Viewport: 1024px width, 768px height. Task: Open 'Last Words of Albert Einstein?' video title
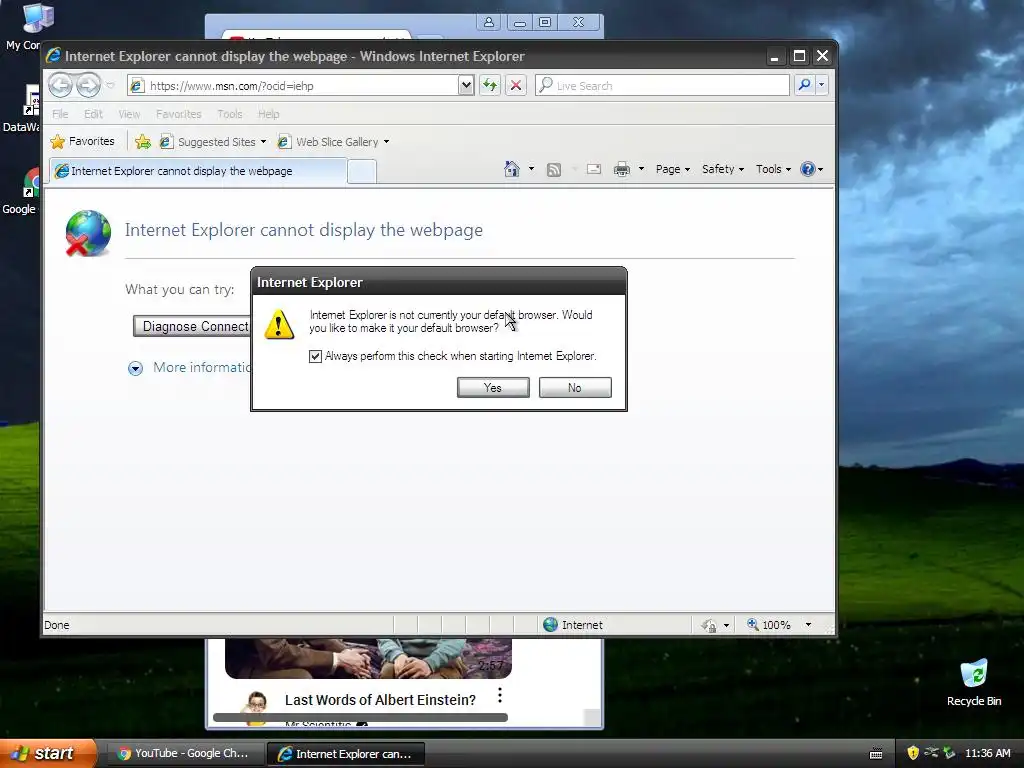(x=380, y=700)
